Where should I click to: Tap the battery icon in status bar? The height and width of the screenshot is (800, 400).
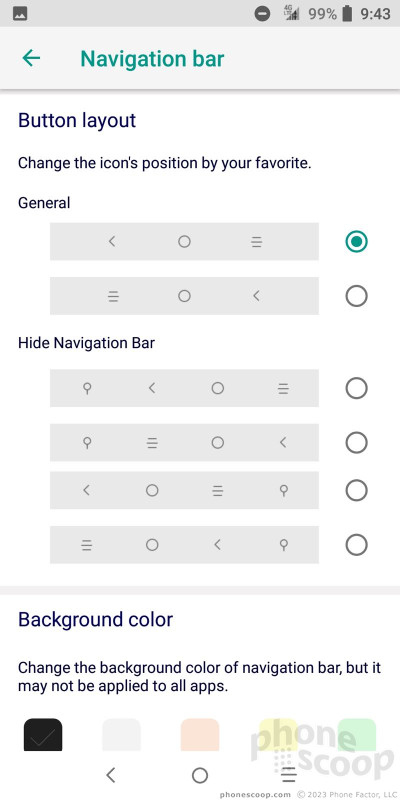pos(347,14)
